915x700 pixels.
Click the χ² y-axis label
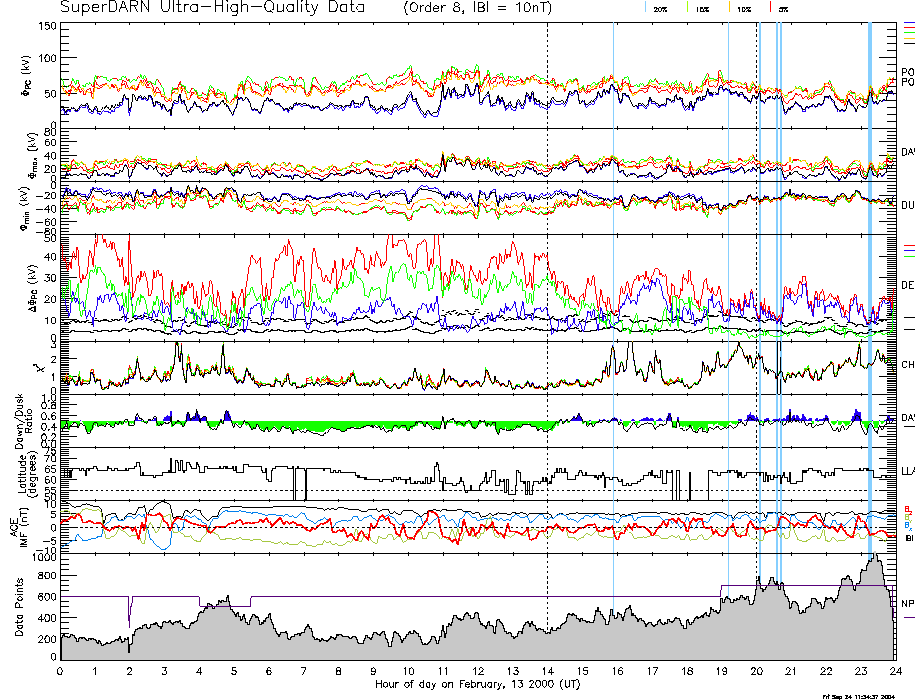[39, 368]
